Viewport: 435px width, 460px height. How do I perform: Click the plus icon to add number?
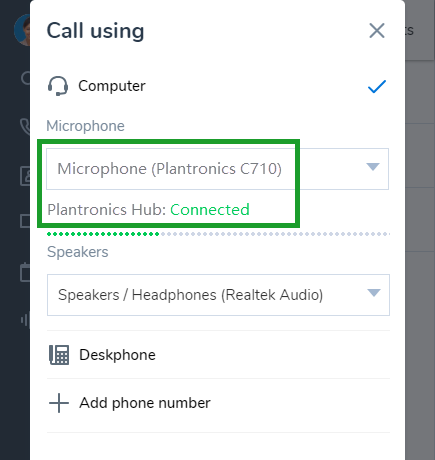click(59, 403)
